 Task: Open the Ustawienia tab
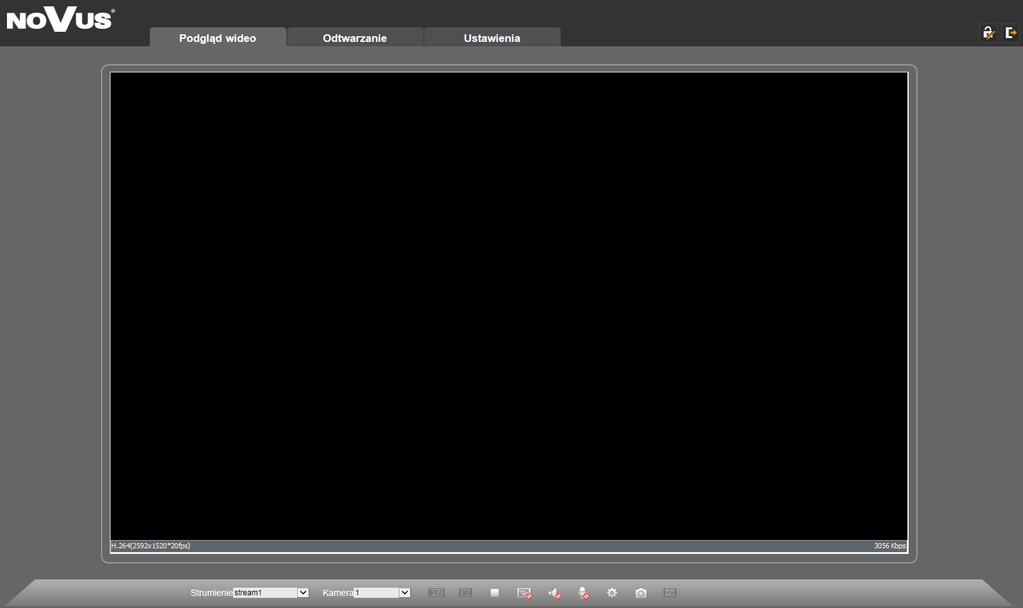coord(492,37)
